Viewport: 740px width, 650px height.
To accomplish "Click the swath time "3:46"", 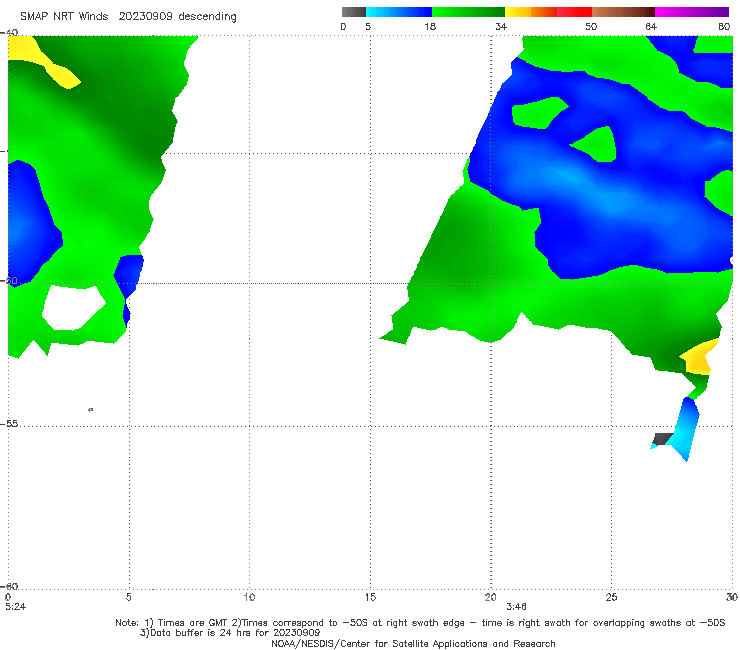I will coord(516,607).
